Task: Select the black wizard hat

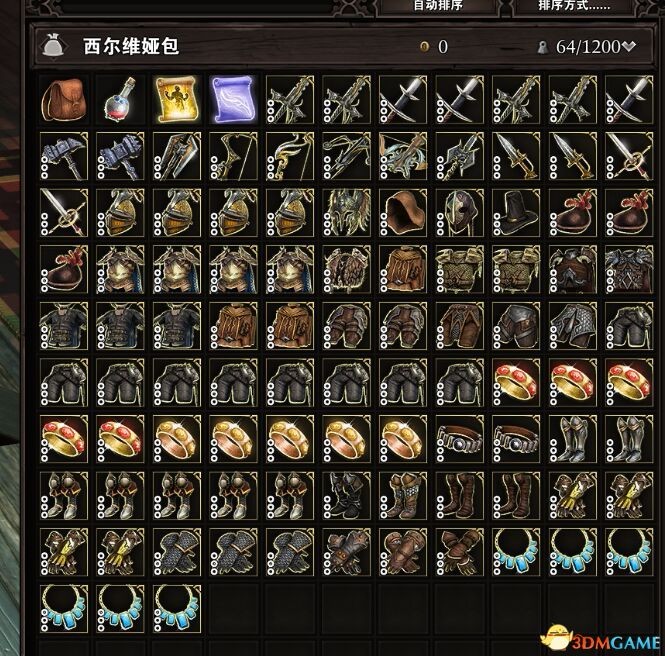Action: 516,212
